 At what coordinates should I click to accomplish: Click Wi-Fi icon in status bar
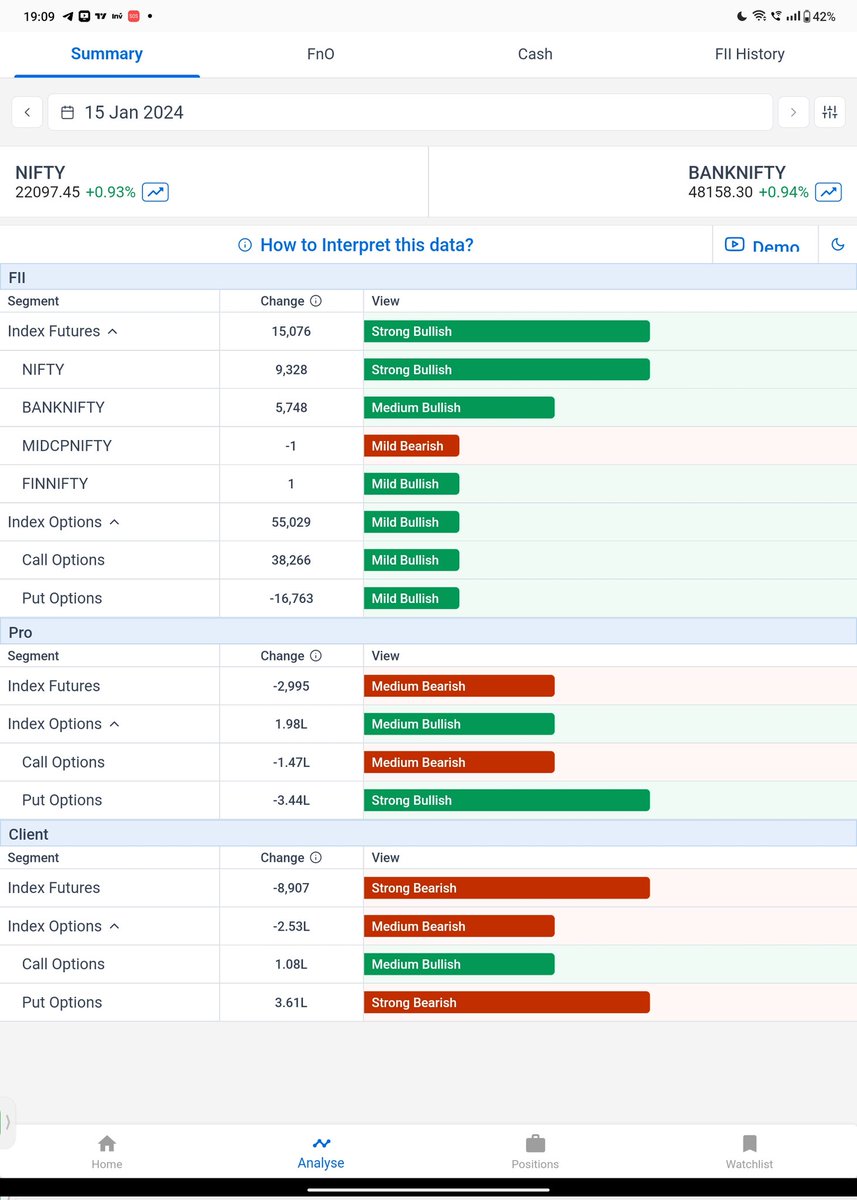[x=759, y=17]
